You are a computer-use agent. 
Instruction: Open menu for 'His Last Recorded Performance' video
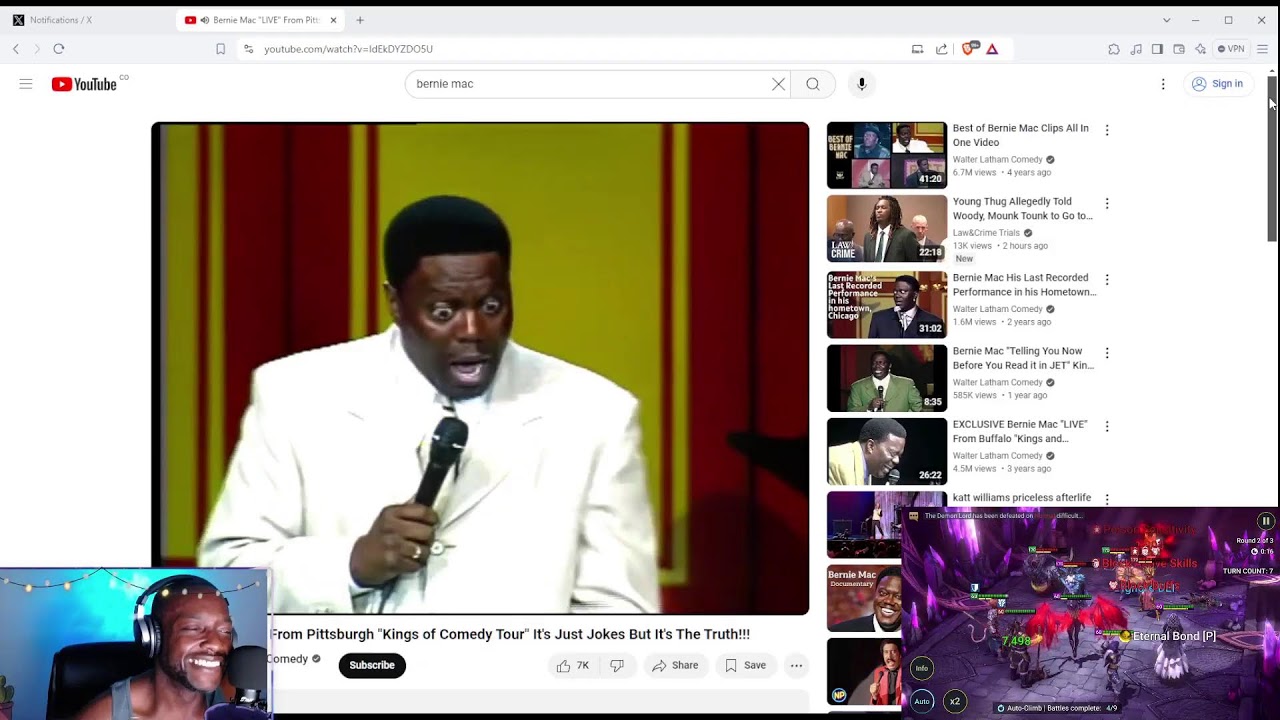pyautogui.click(x=1107, y=279)
